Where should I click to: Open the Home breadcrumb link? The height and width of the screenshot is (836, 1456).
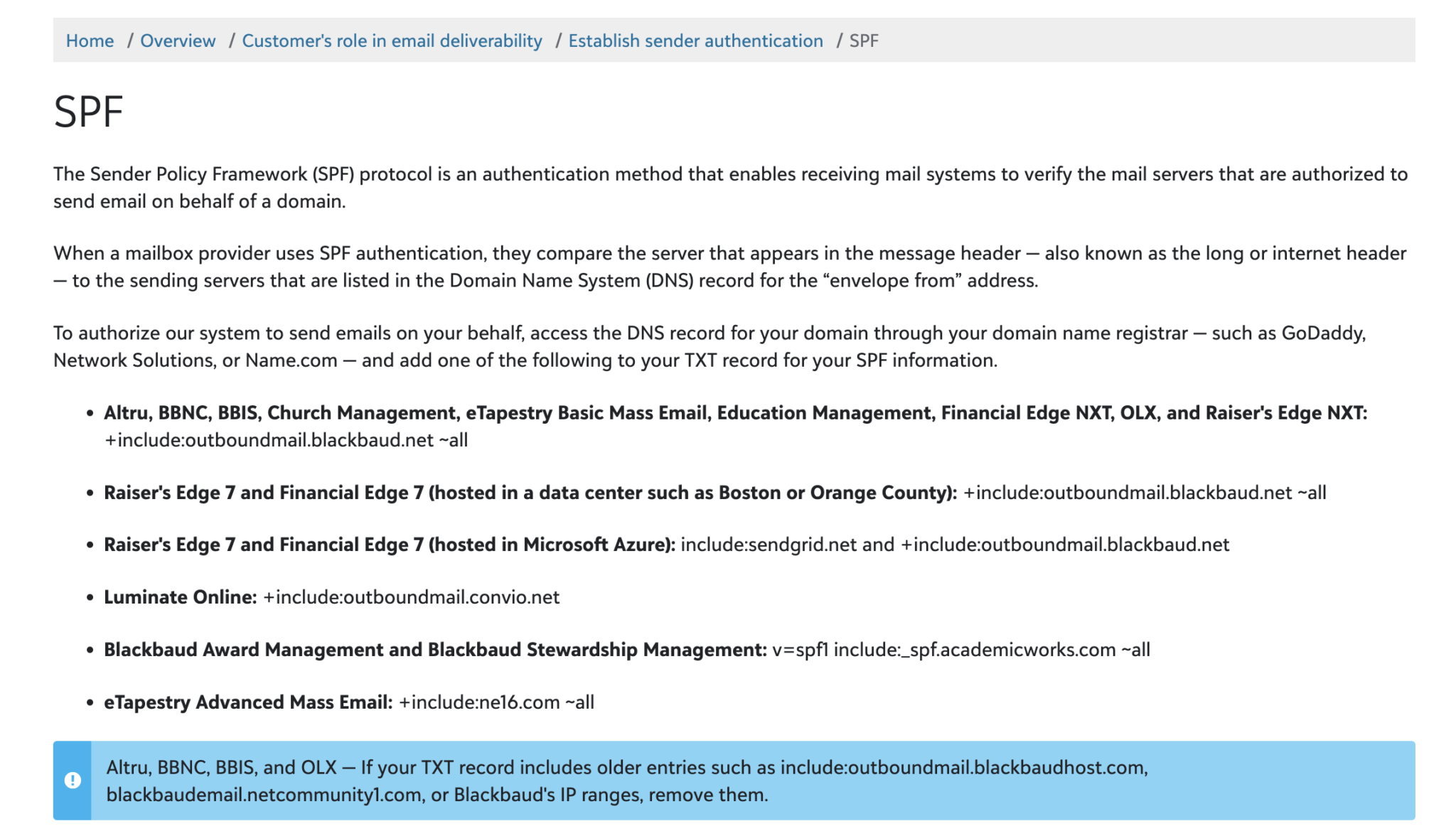[x=90, y=41]
